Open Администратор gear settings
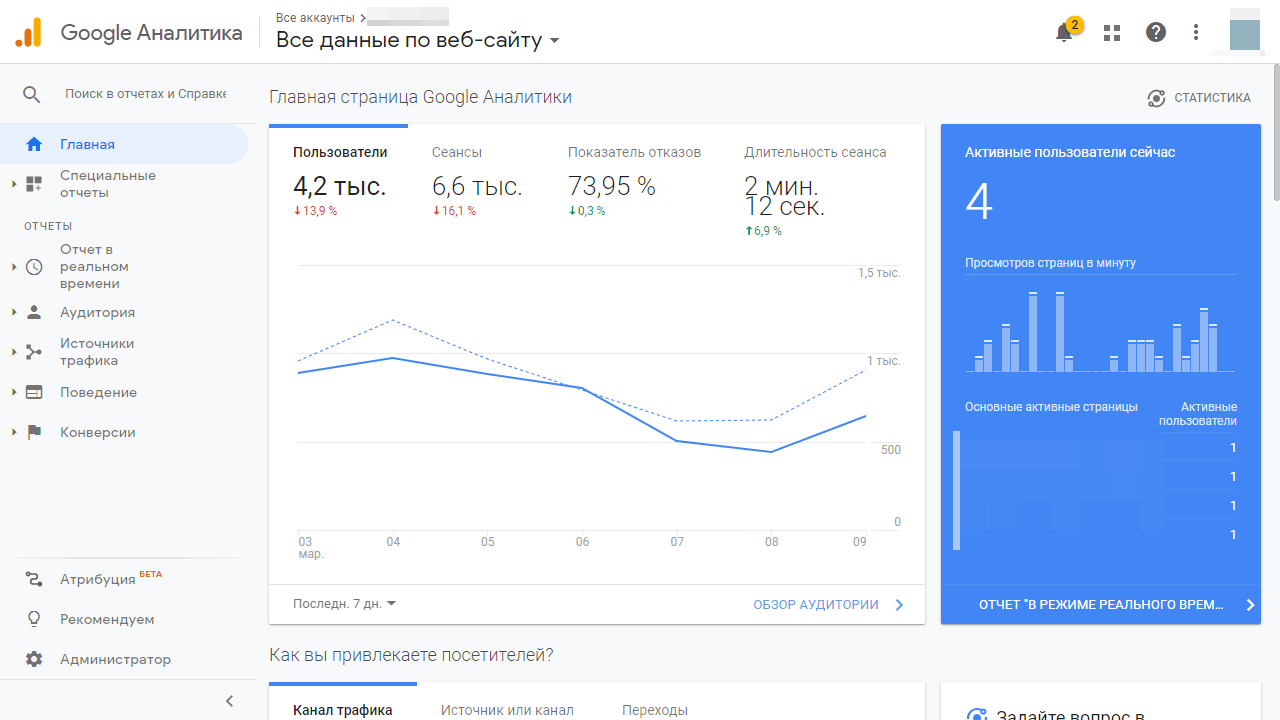Viewport: 1280px width, 720px height. click(x=114, y=659)
